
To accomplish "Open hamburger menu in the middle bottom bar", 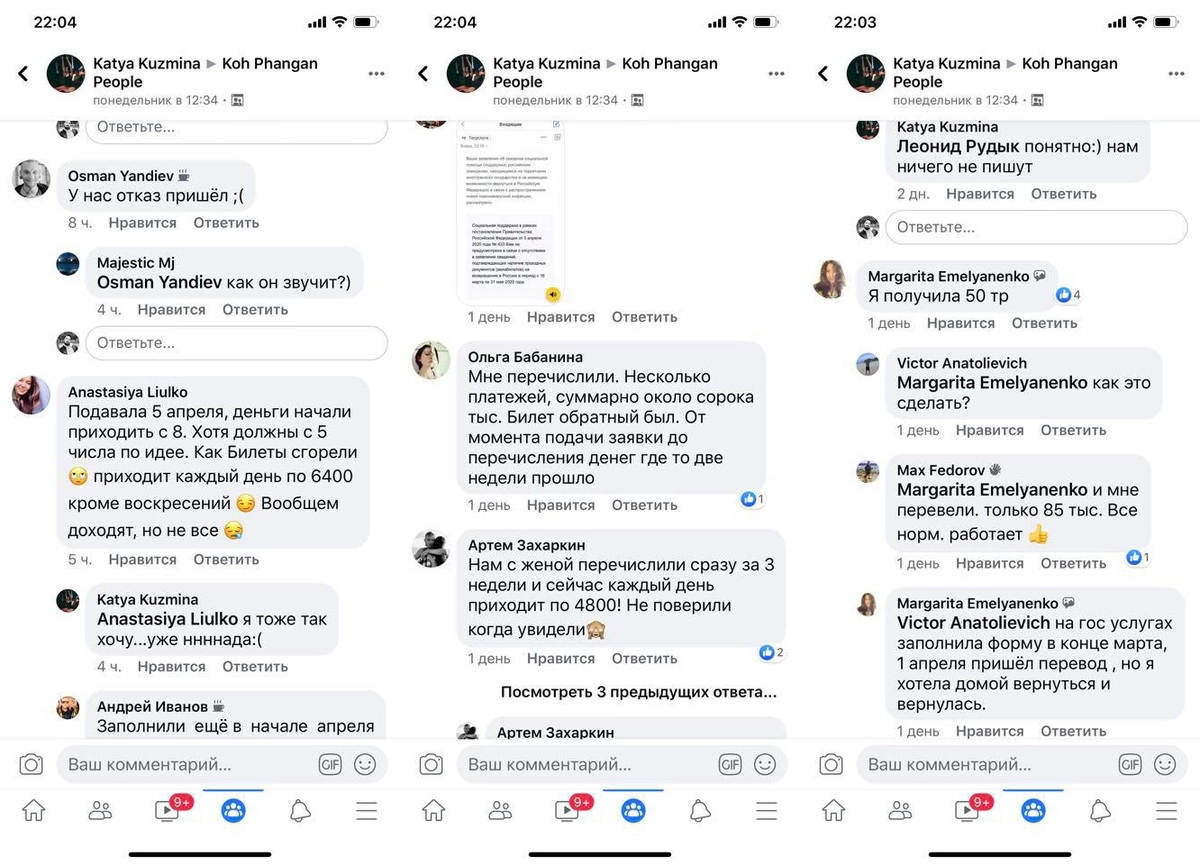I will click(x=766, y=810).
